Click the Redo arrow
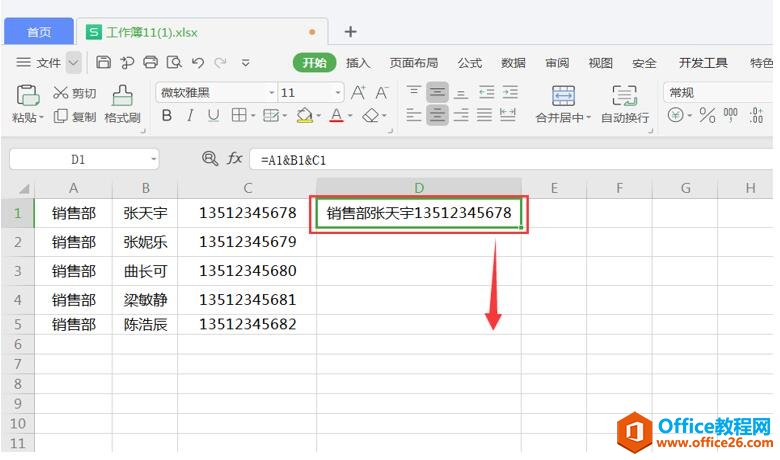Screen dimensions: 780x460 click(220, 62)
